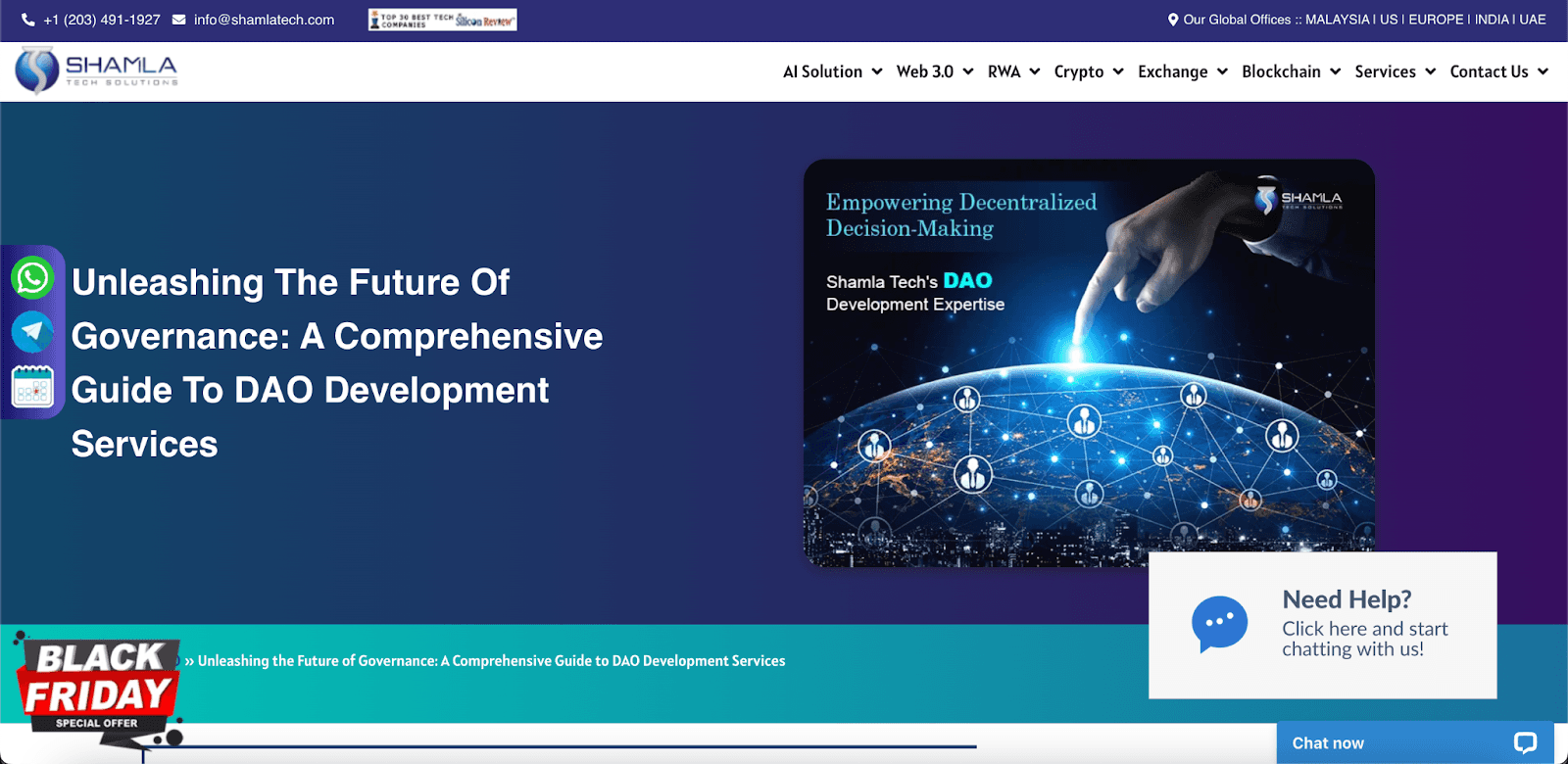Click the main DAO guide headline
Viewport: 1568px width, 764px height.
tap(337, 363)
